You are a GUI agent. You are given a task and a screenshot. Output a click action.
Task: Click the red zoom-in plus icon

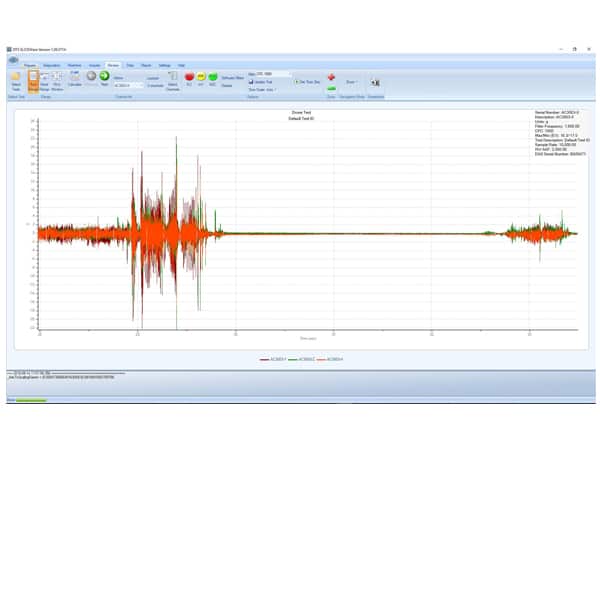point(331,76)
